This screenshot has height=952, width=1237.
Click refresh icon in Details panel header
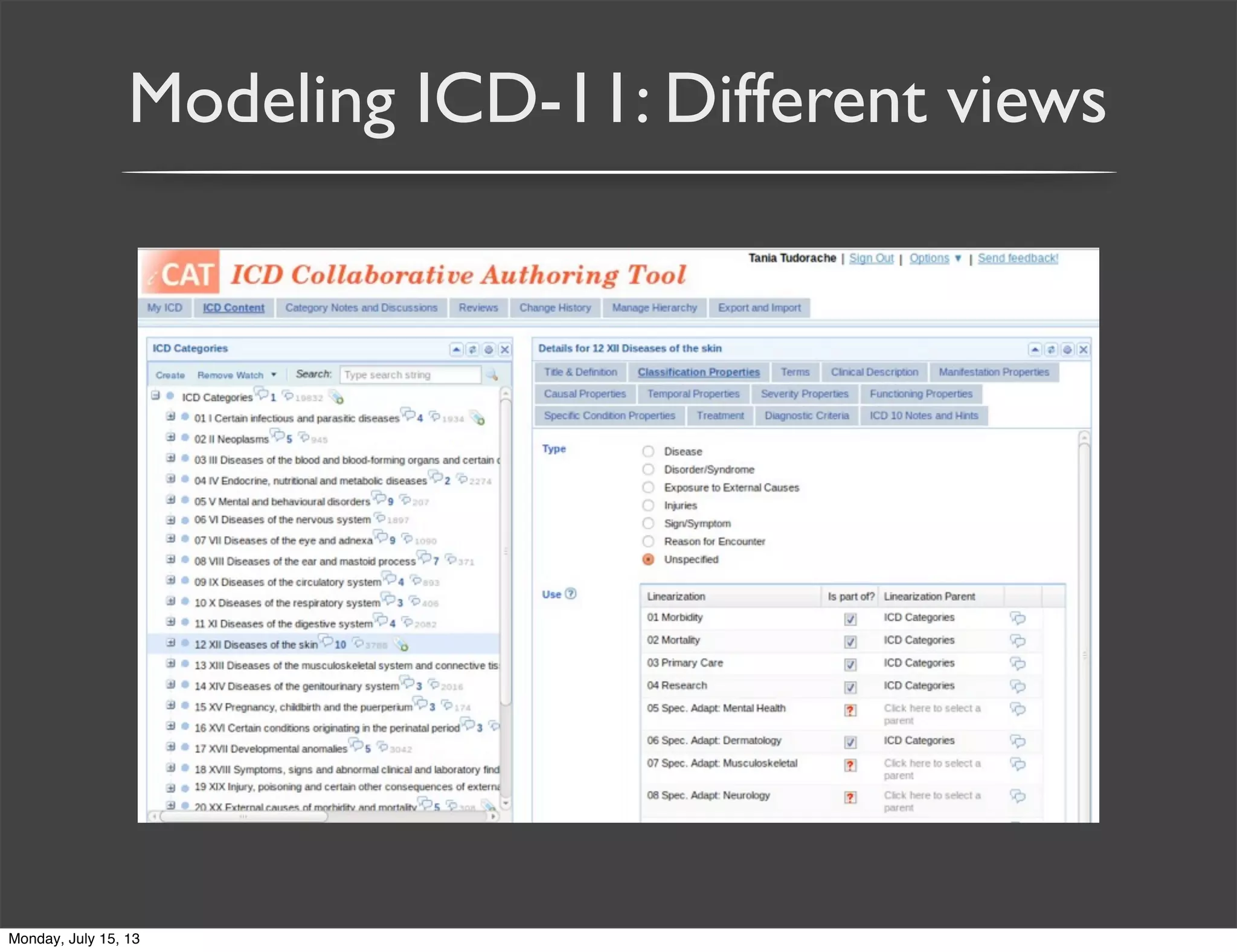click(1052, 349)
